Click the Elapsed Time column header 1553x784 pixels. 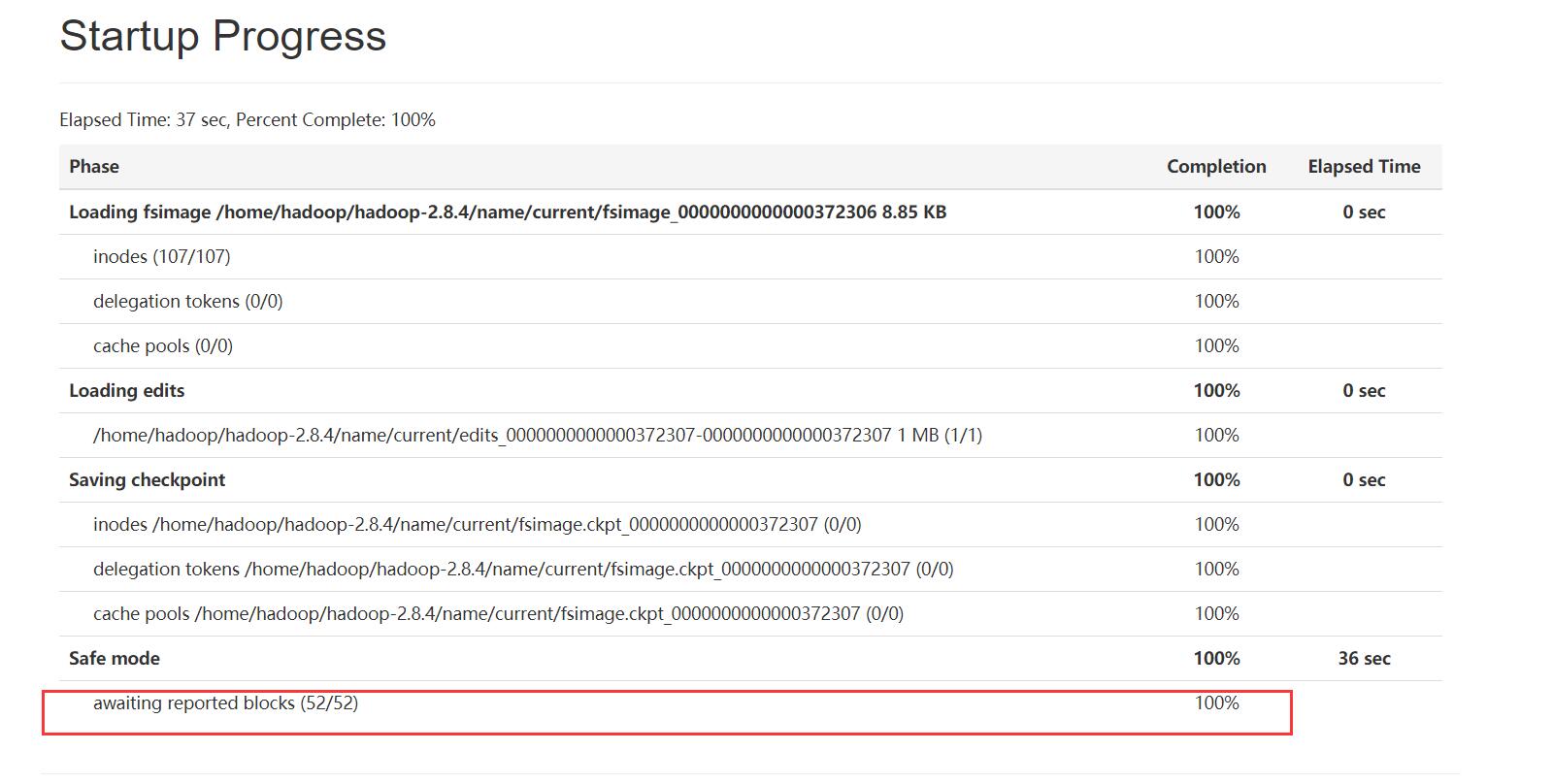click(x=1363, y=167)
